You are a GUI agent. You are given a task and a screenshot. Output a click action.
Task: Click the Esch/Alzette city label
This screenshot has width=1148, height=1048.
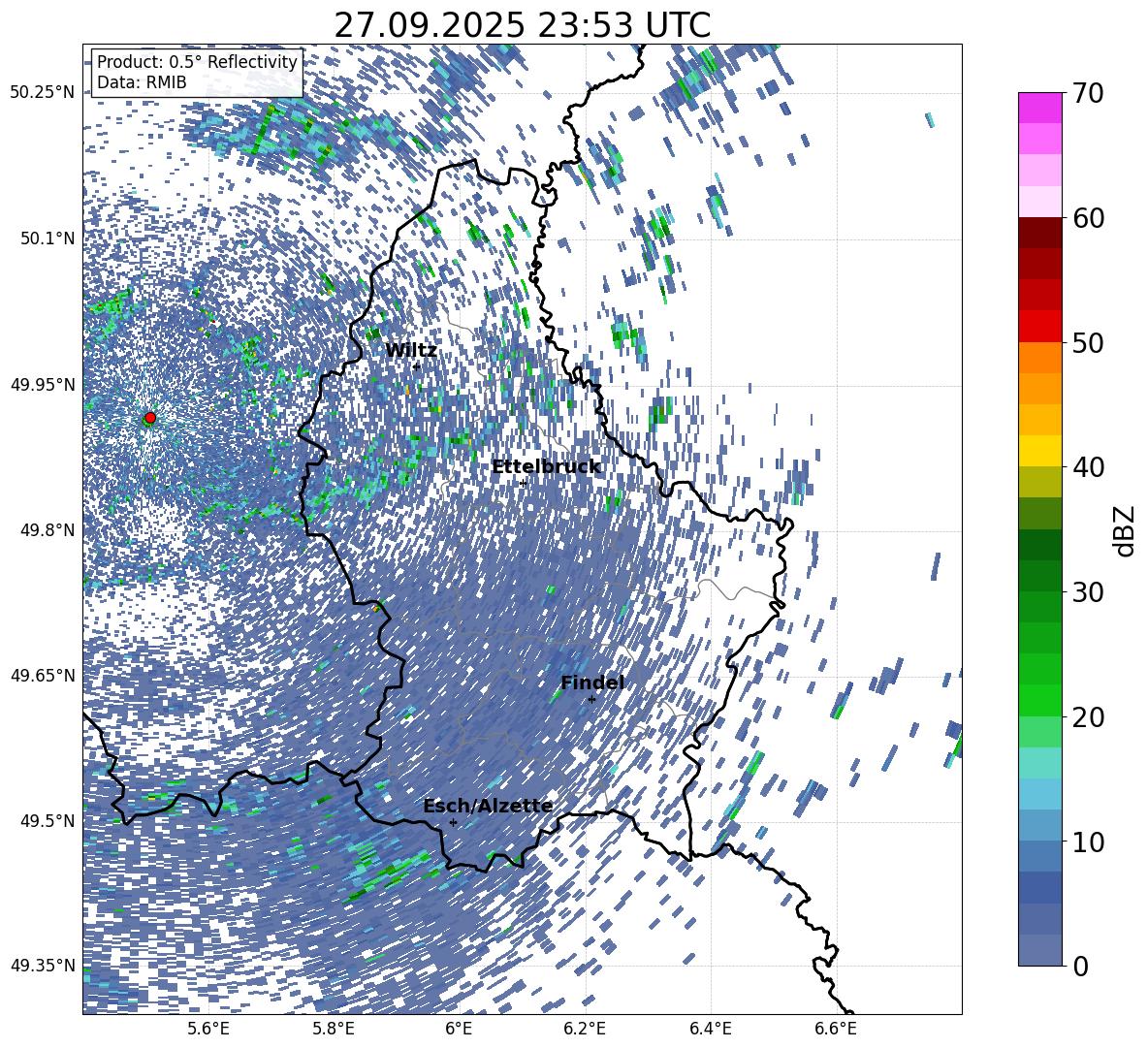[x=488, y=806]
